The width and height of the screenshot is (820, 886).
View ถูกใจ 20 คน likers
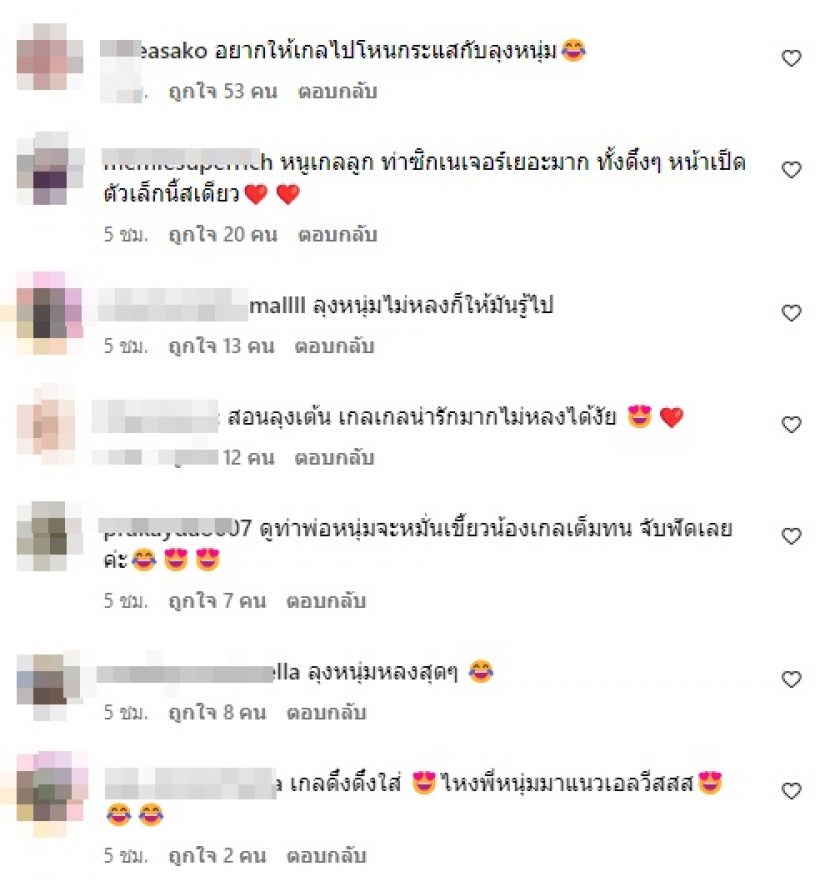[223, 234]
